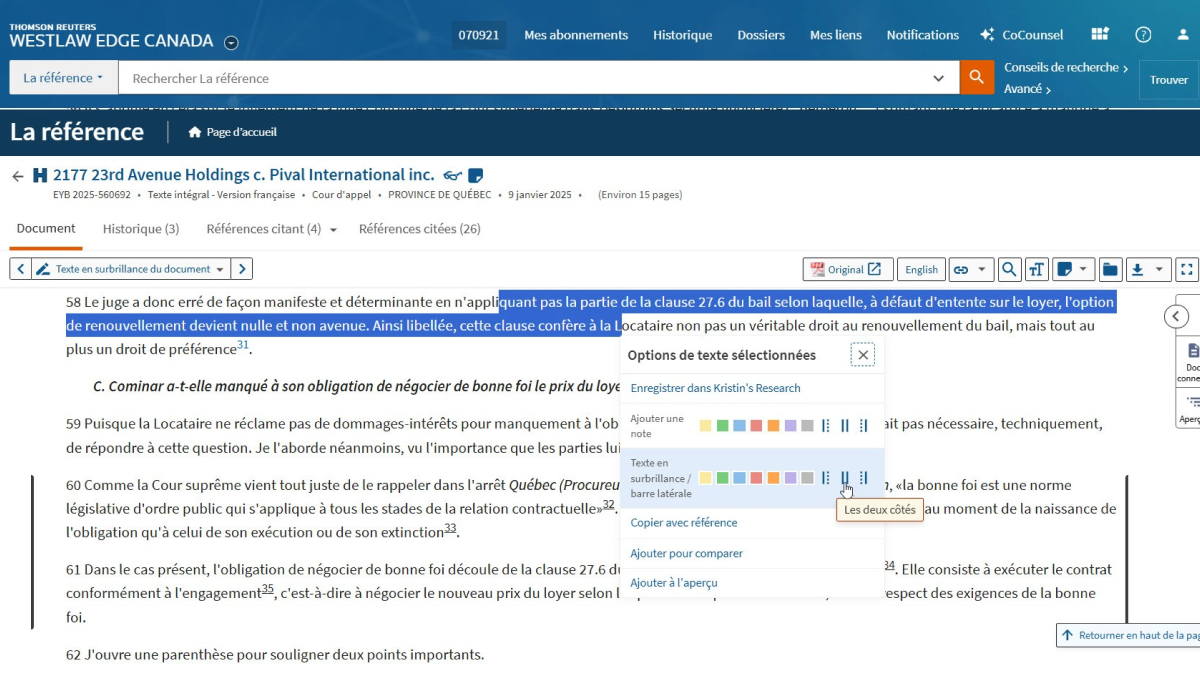Image resolution: width=1200 pixels, height=676 pixels.
Task: Open the help question mark icon
Action: 1143,35
